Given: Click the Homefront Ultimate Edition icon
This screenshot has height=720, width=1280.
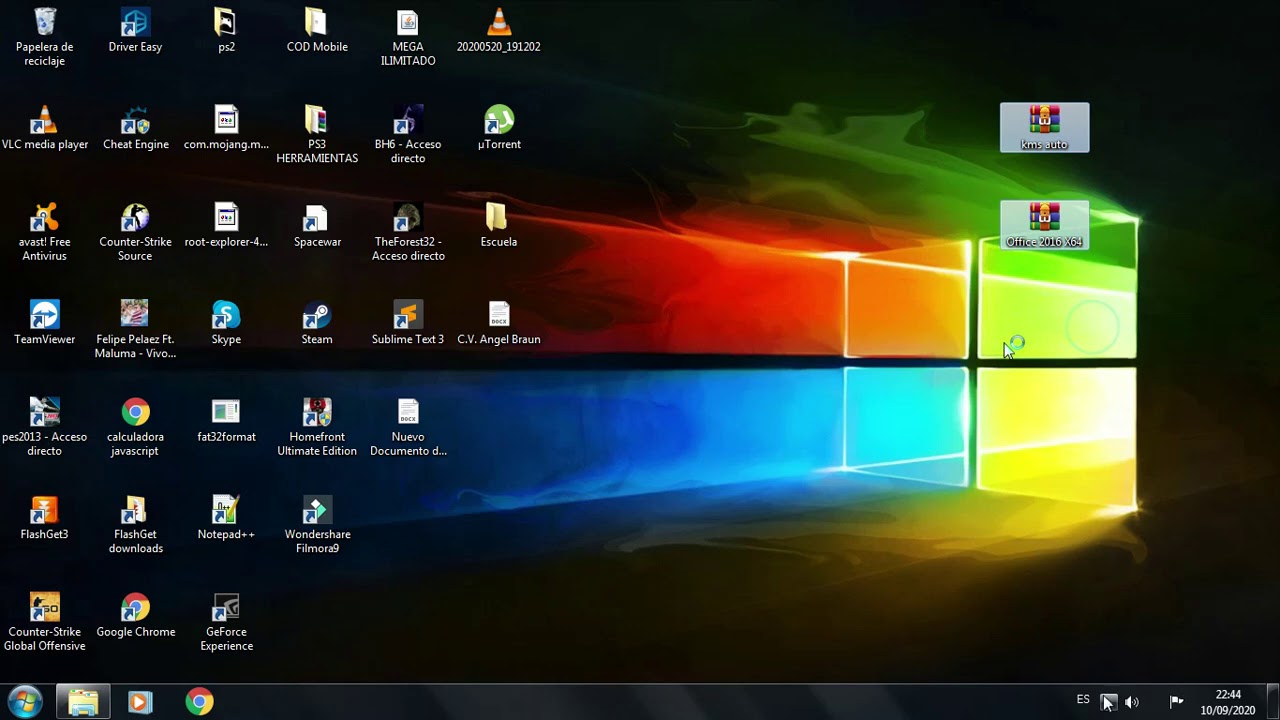Looking at the screenshot, I should [x=317, y=427].
